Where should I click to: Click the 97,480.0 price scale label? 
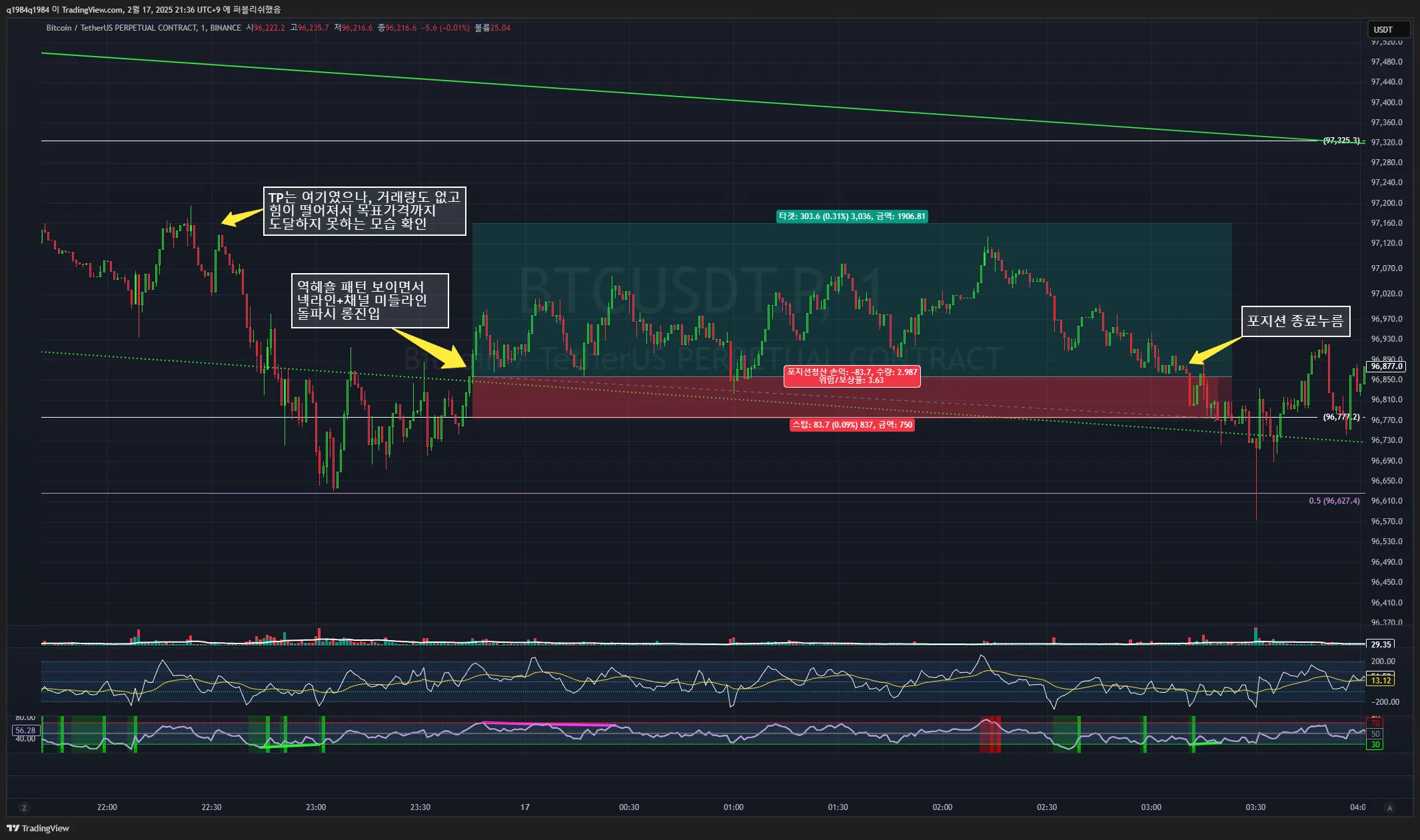pos(1387,62)
